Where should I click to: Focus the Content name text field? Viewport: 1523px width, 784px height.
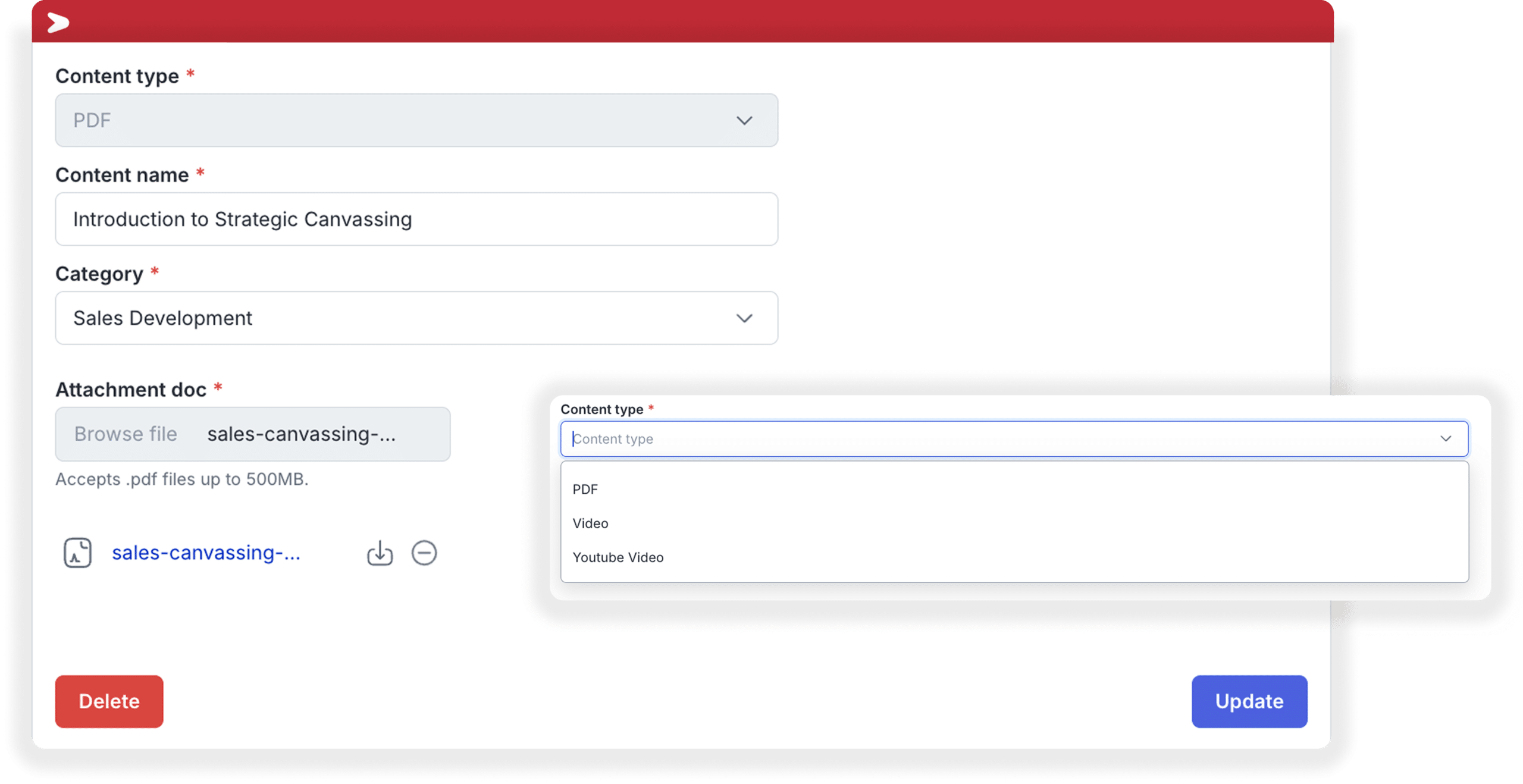416,219
